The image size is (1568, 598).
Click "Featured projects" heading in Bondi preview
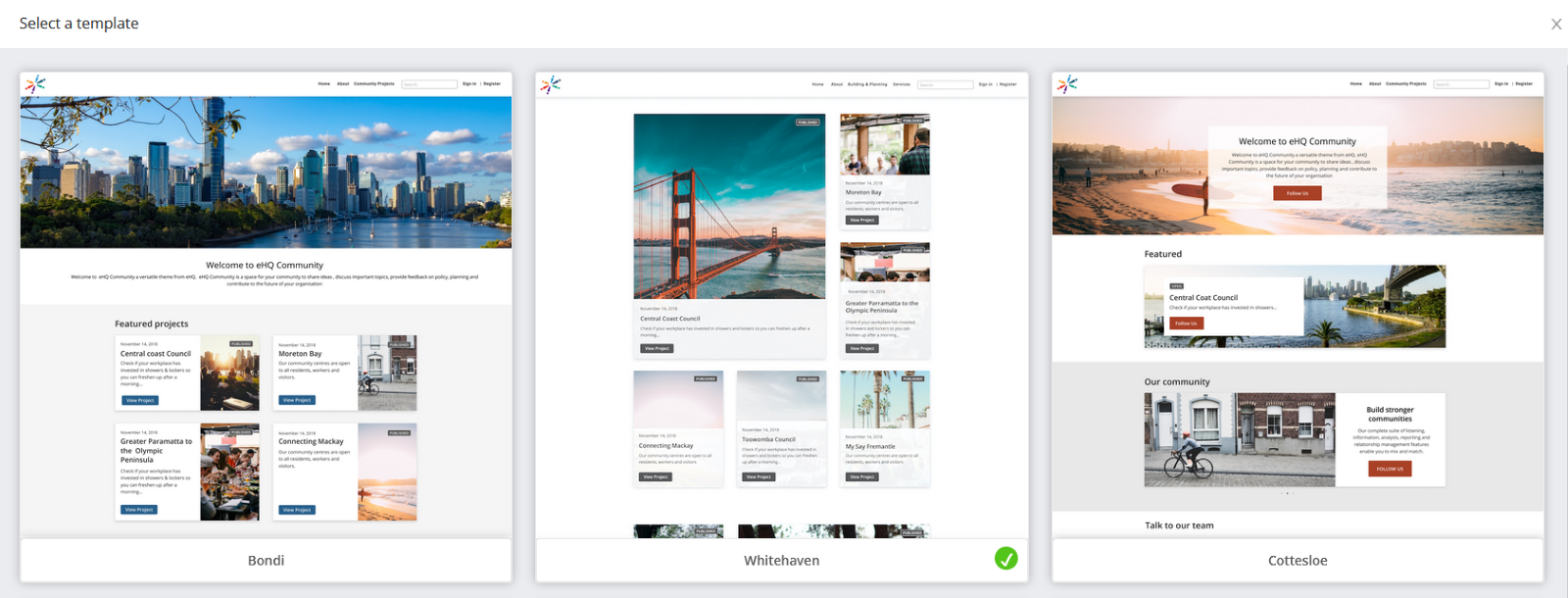click(x=151, y=324)
